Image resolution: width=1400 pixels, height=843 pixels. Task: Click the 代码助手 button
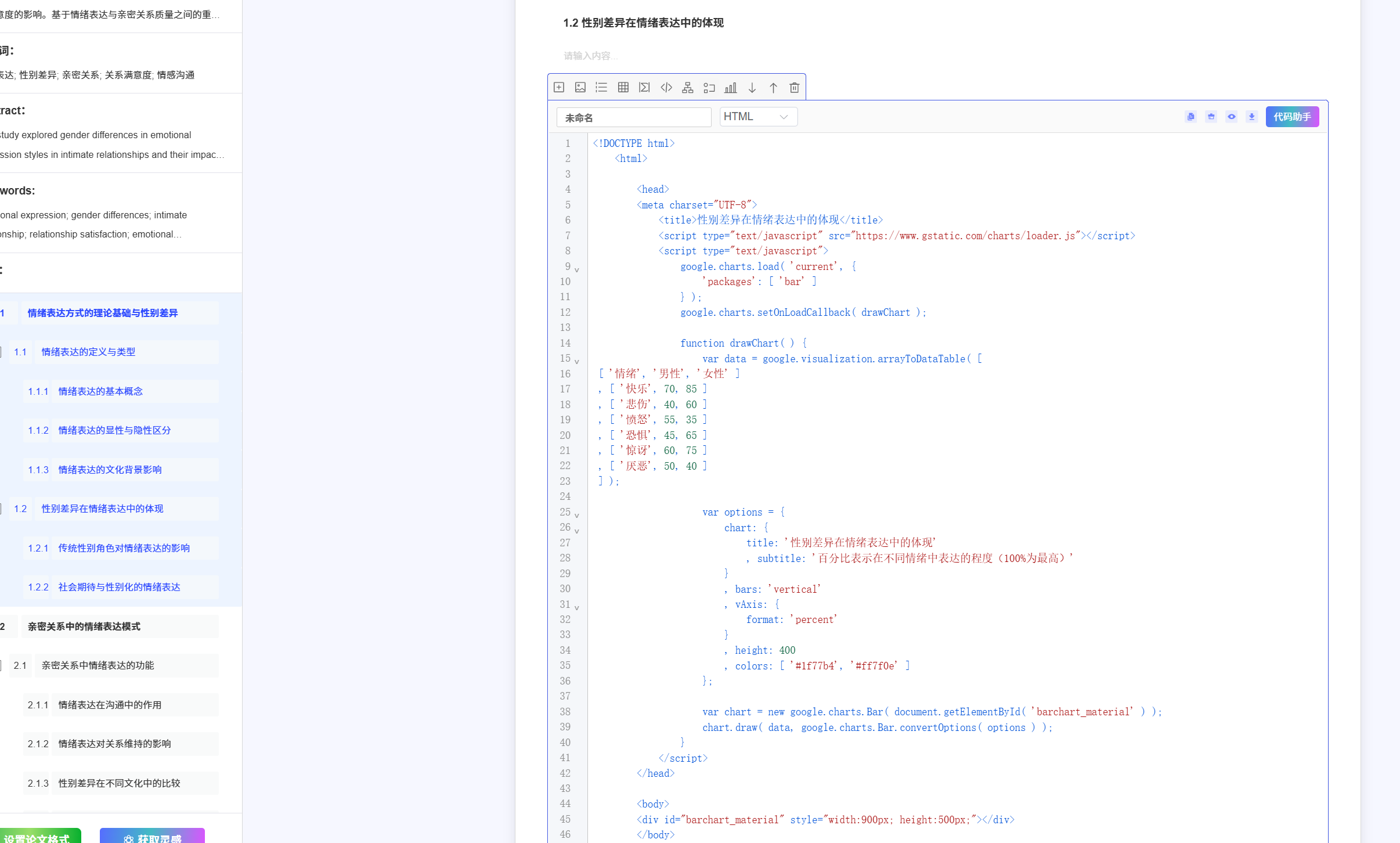point(1291,117)
